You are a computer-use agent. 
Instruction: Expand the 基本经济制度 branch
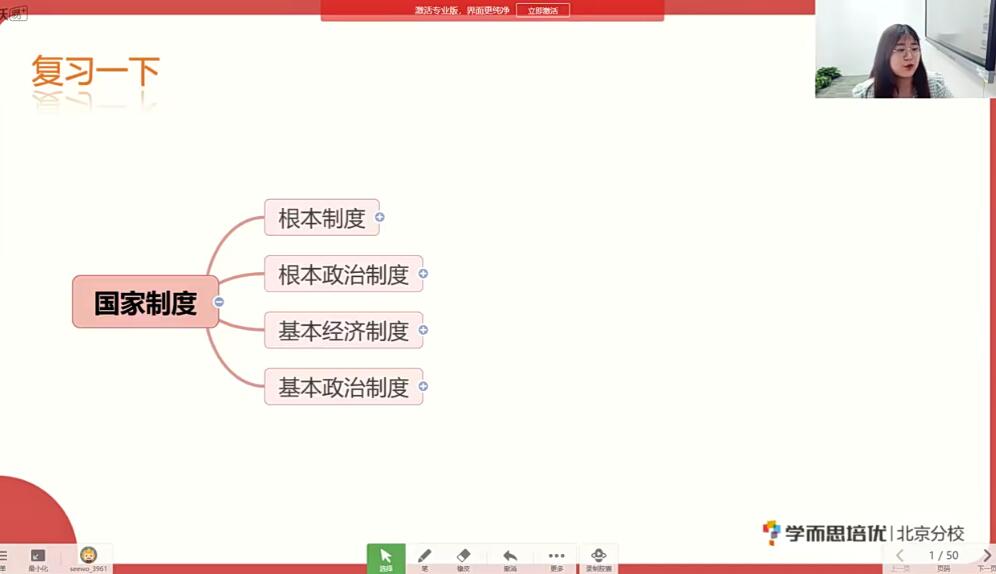(x=423, y=330)
